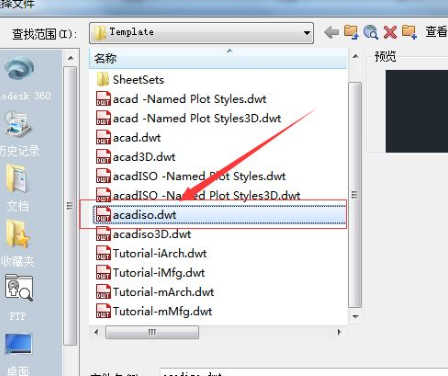This screenshot has width=448, height=376.
Task: Click the horizontal scrollbar thumb
Action: tap(152, 332)
